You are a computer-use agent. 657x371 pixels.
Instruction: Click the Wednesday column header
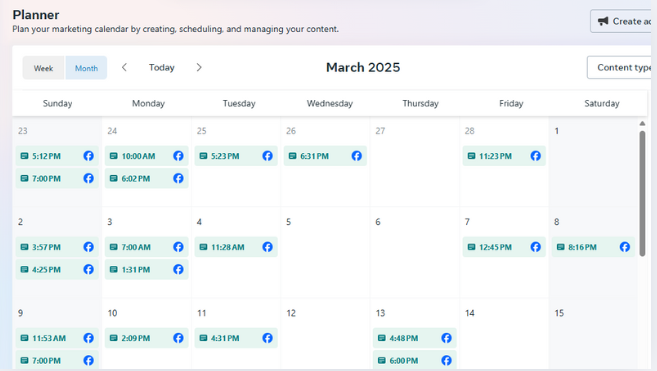pos(330,104)
